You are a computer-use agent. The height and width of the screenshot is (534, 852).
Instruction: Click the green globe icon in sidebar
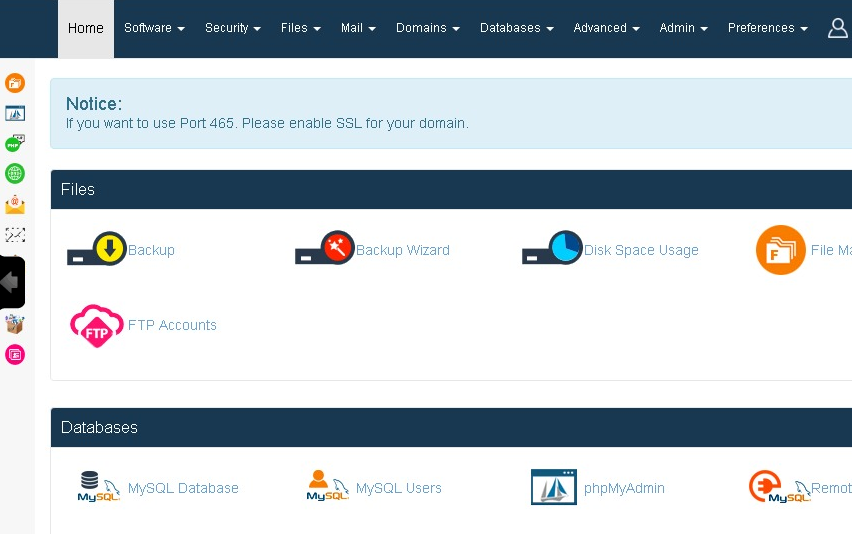tap(14, 173)
